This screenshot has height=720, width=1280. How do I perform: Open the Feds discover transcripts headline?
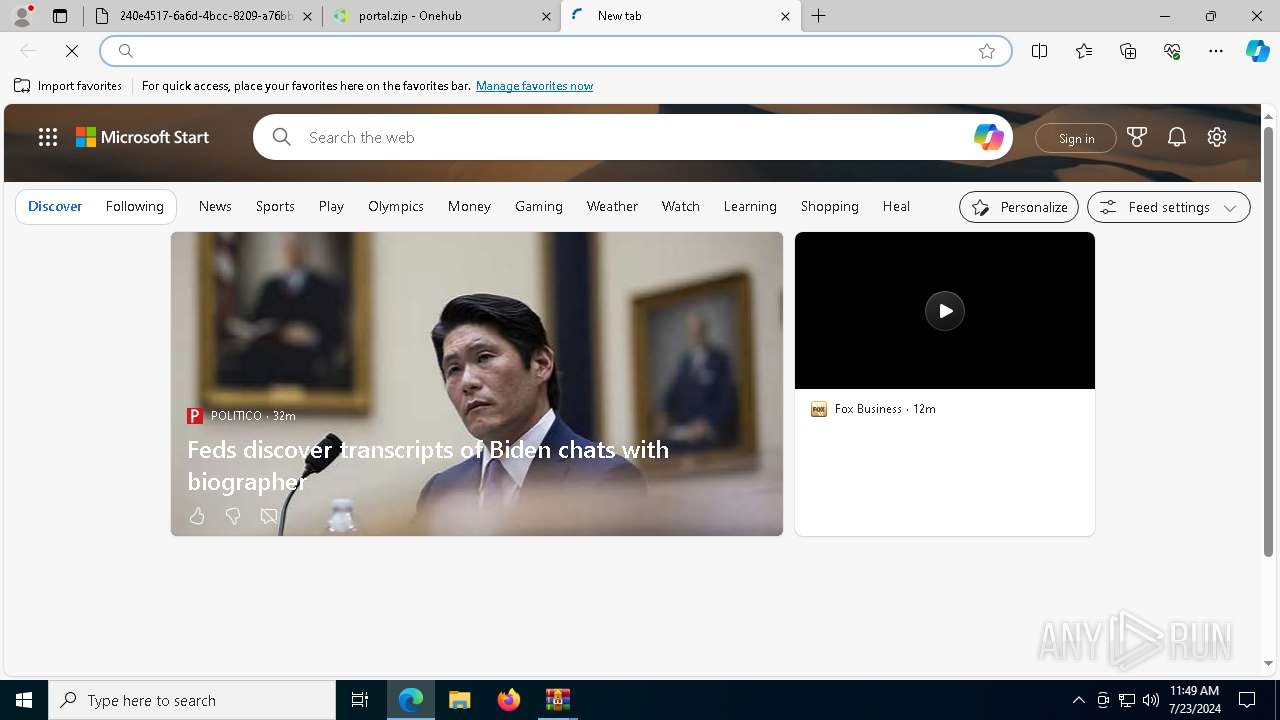(x=428, y=465)
